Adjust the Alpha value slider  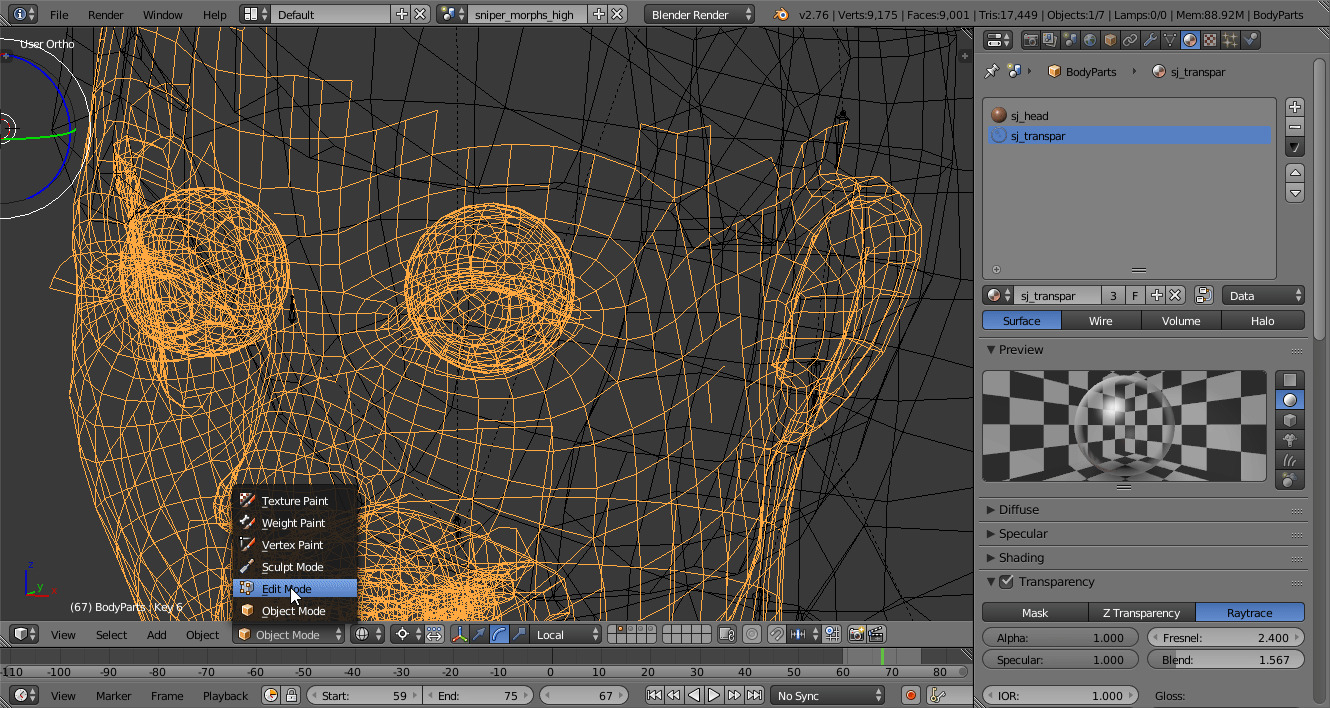pos(1060,638)
